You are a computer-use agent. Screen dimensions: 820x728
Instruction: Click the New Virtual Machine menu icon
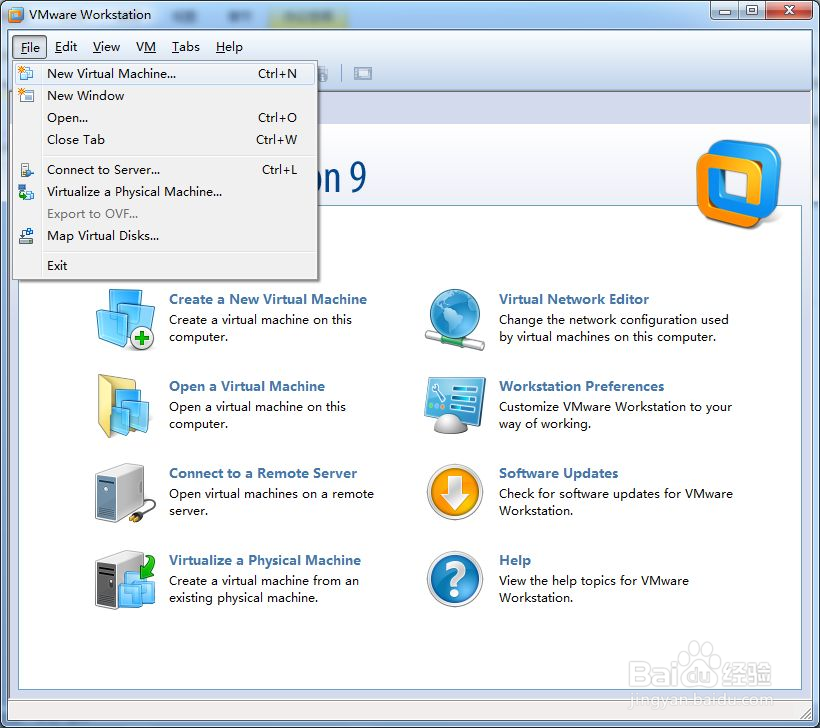pyautogui.click(x=26, y=73)
